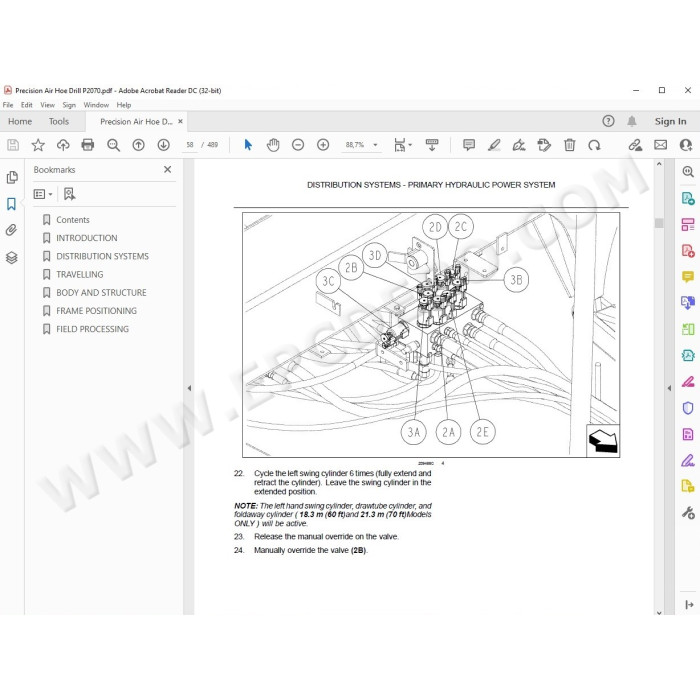Open the Attachments paperclip panel
This screenshot has width=700, height=700.
coord(12,230)
